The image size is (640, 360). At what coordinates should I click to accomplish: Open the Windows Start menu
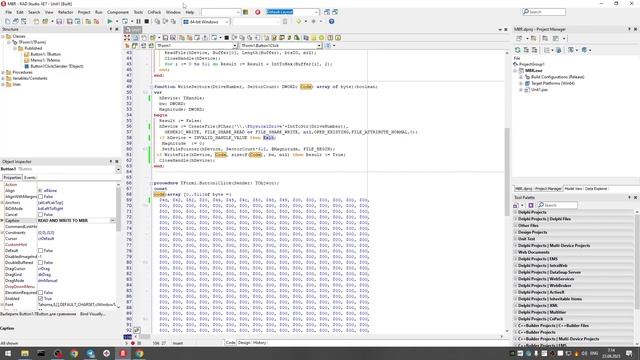point(8,353)
